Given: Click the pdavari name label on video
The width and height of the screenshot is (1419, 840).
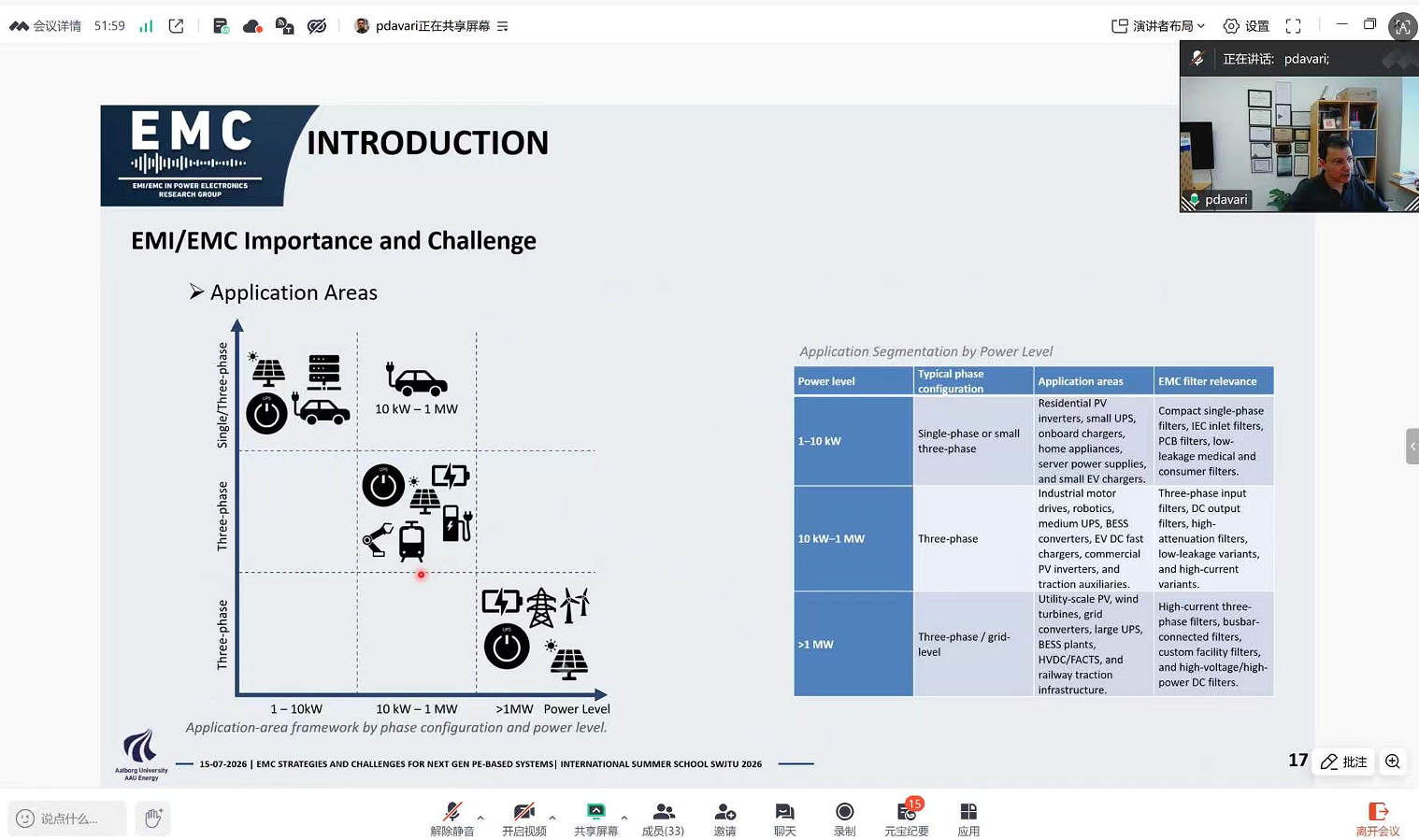Looking at the screenshot, I should [x=1225, y=200].
